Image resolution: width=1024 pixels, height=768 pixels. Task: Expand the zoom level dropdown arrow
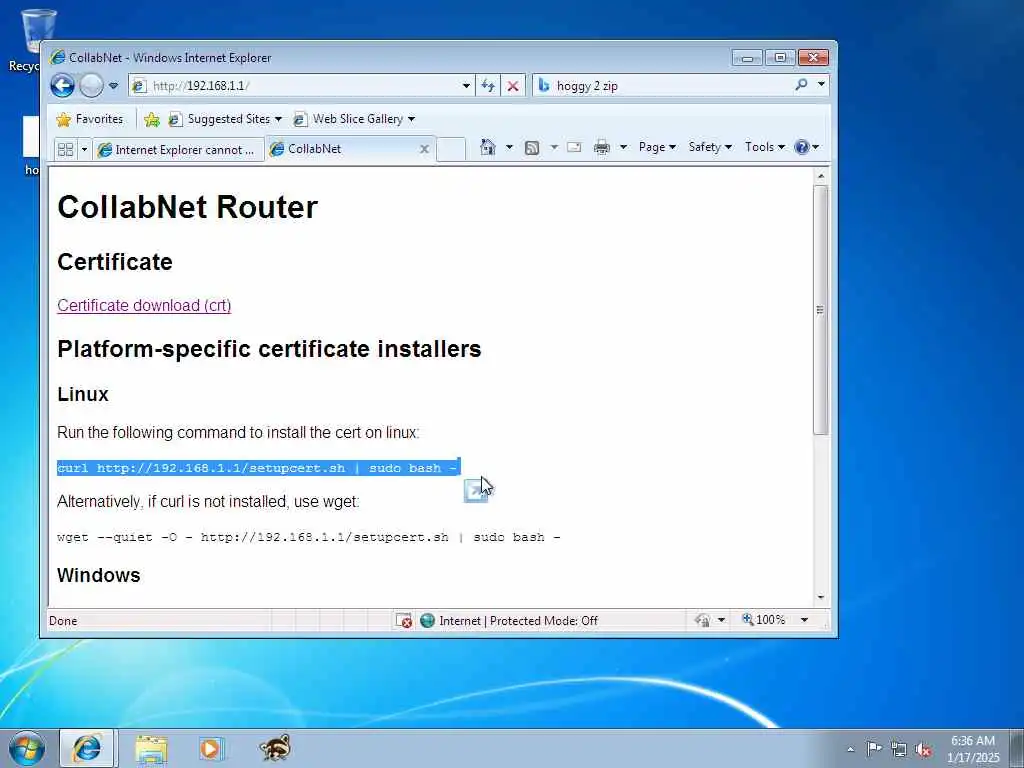click(805, 620)
